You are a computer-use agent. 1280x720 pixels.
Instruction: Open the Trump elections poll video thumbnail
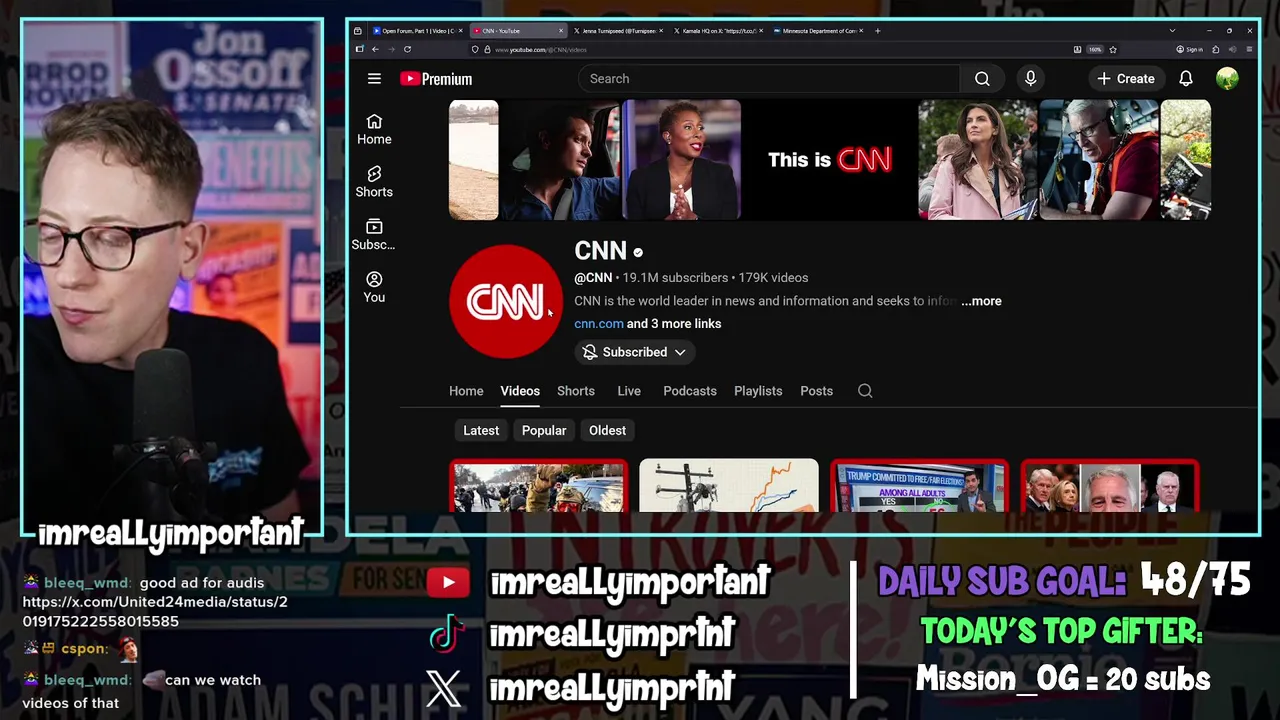pyautogui.click(x=919, y=486)
